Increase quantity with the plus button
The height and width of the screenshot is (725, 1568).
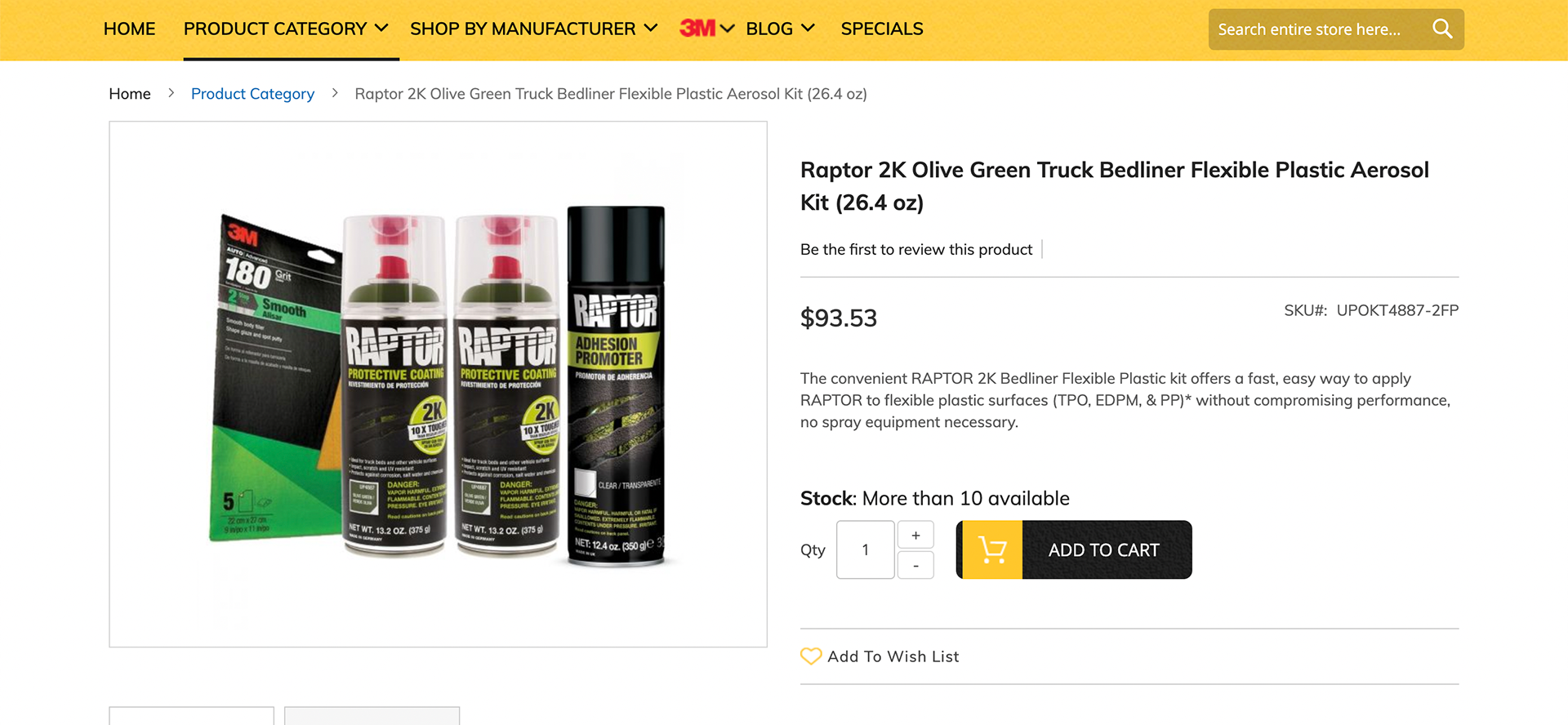[915, 536]
